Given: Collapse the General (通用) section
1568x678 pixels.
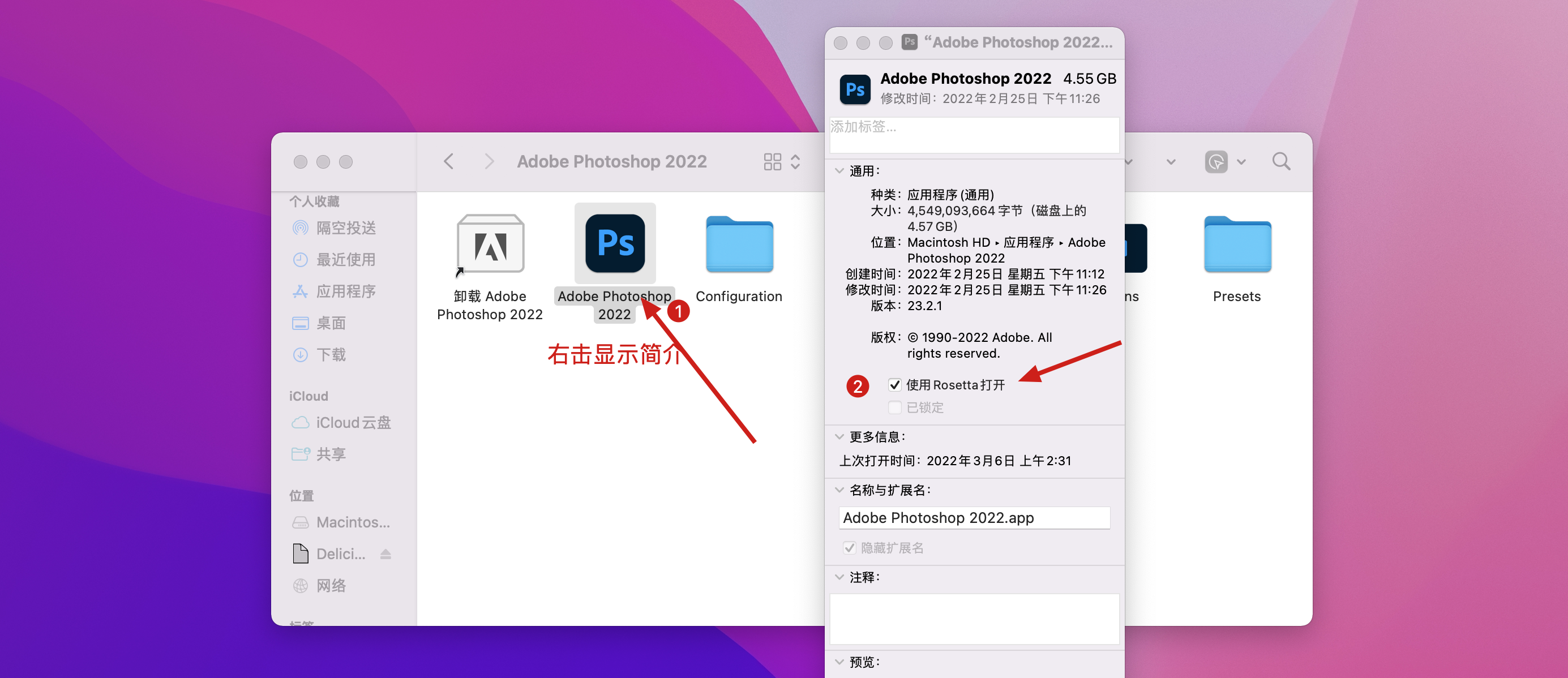Looking at the screenshot, I should 839,171.
